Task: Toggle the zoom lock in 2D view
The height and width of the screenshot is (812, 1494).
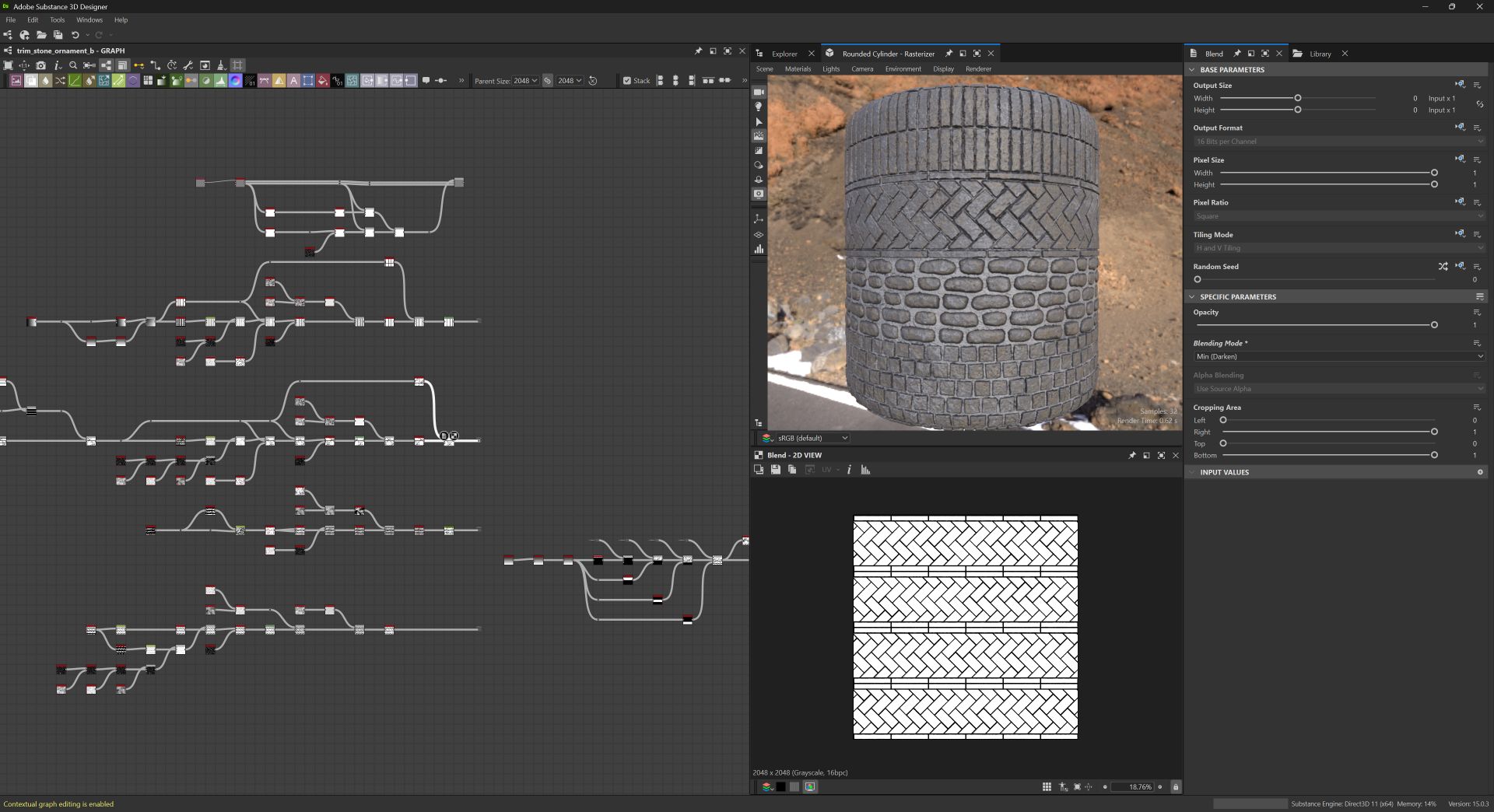Action: pyautogui.click(x=1175, y=787)
